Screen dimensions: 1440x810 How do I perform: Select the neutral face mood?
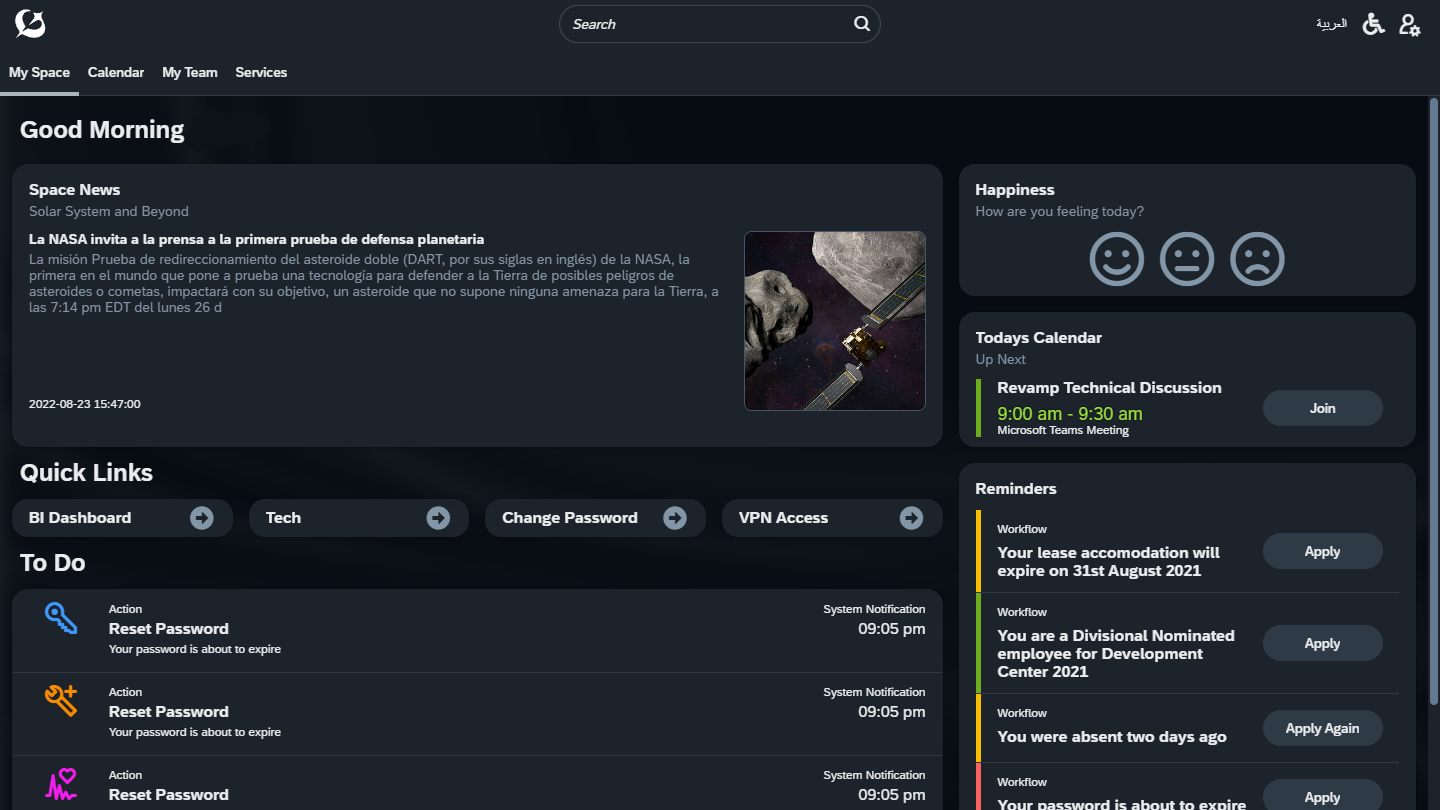[x=1186, y=259]
